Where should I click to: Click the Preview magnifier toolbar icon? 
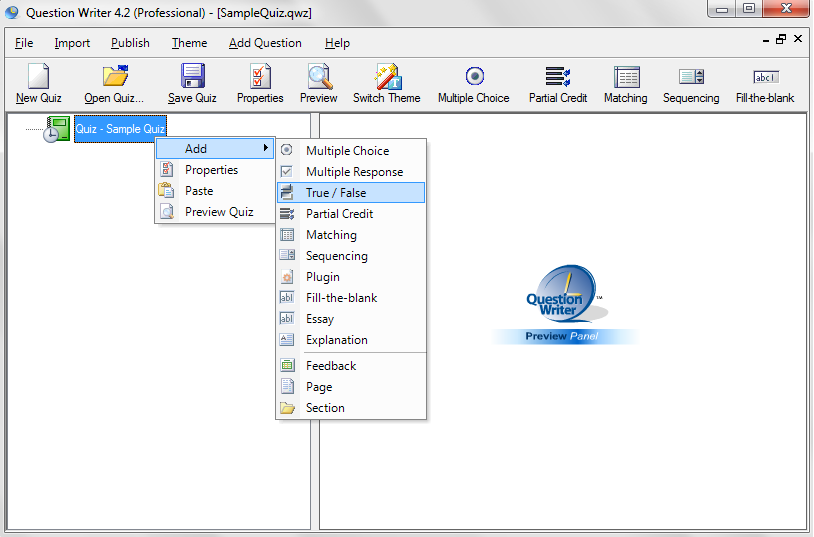(x=319, y=76)
